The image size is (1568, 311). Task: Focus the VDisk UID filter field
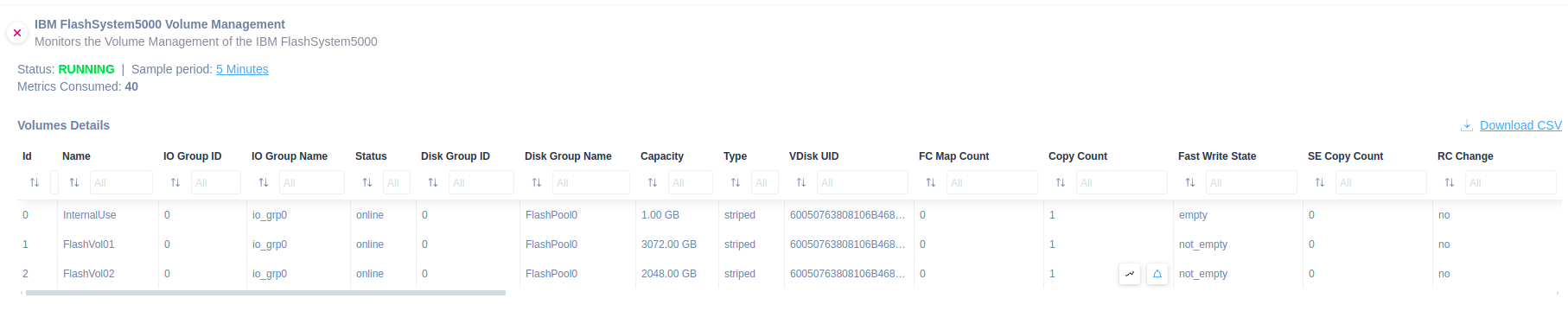coord(863,182)
